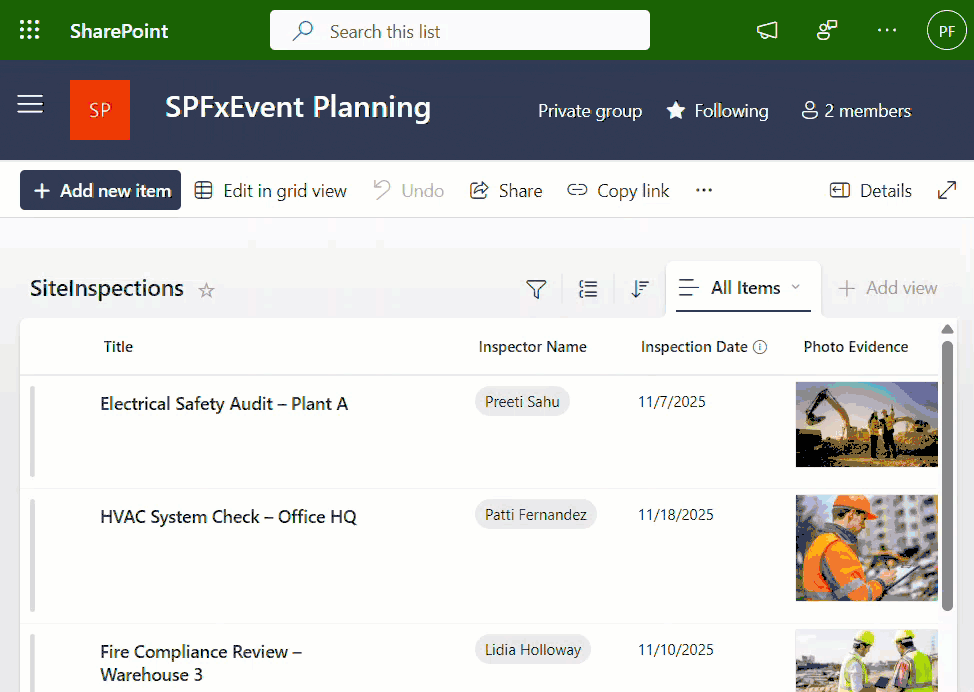Click the Photo Evidence column header
974x692 pixels.
[x=855, y=347]
